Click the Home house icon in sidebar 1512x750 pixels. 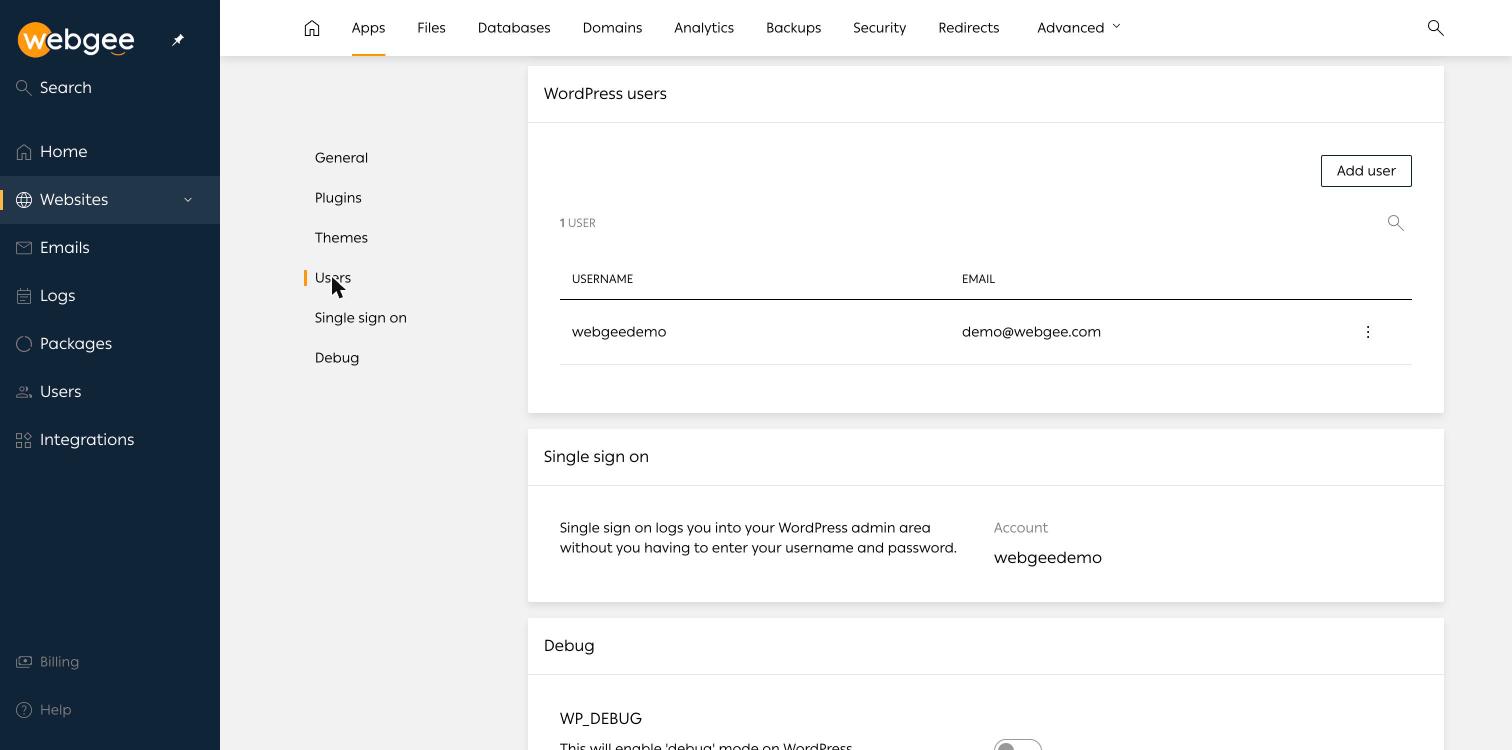tap(24, 152)
